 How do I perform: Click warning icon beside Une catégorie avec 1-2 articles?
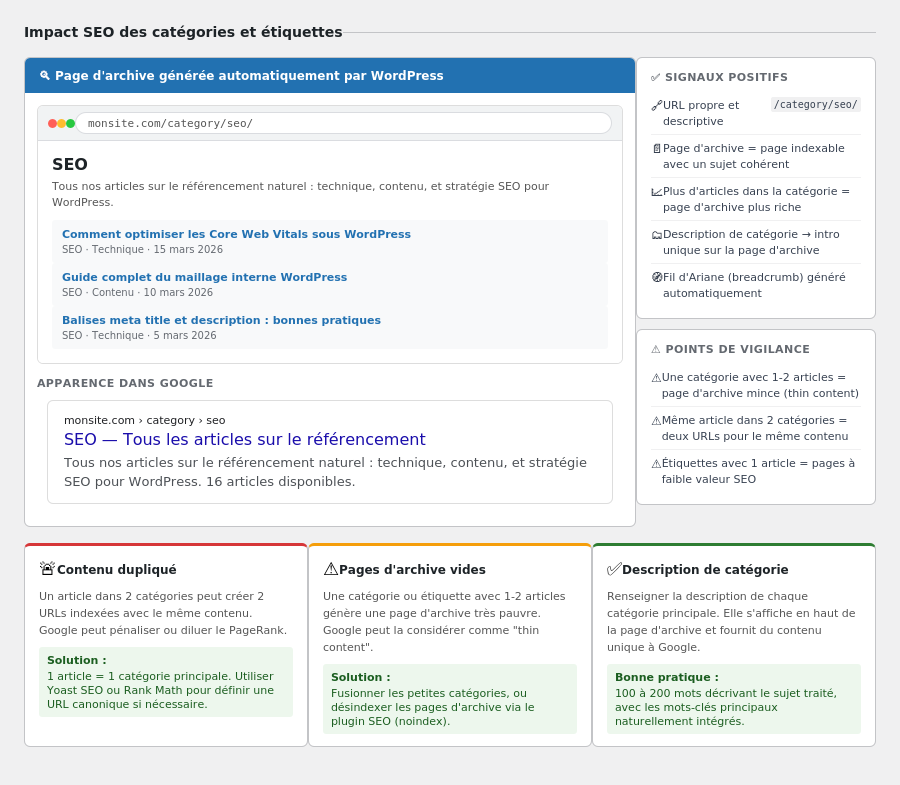(656, 378)
